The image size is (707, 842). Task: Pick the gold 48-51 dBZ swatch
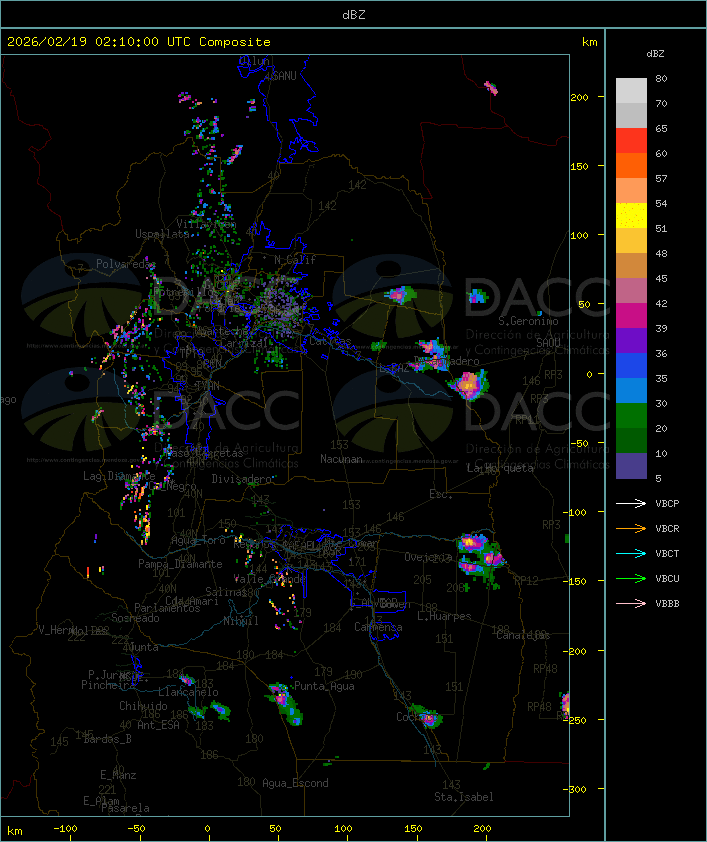pos(631,241)
